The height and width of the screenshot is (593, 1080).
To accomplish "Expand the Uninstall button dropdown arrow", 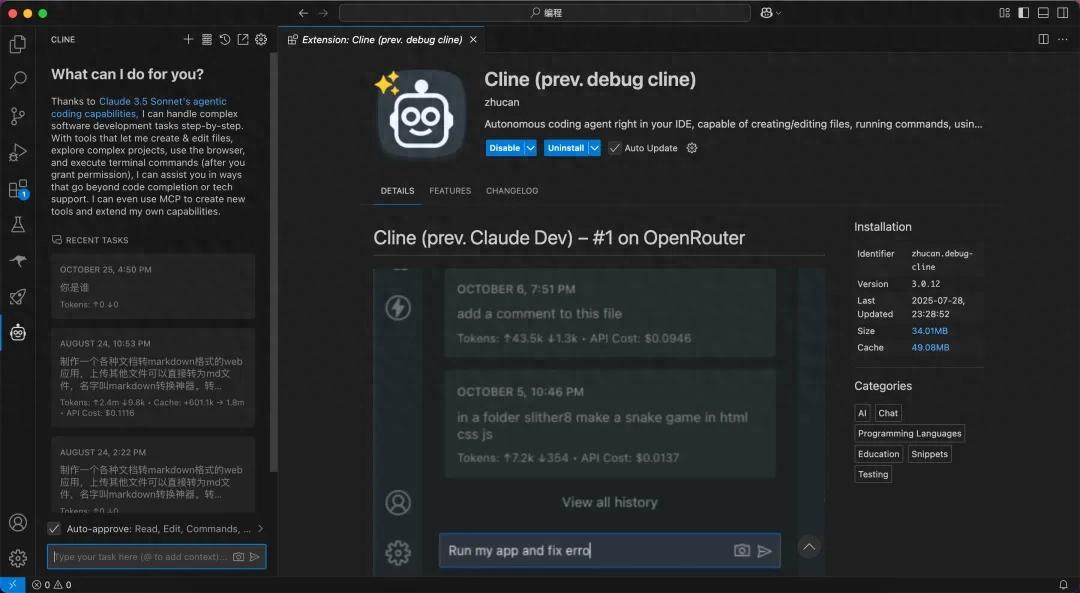I will pyautogui.click(x=594, y=147).
